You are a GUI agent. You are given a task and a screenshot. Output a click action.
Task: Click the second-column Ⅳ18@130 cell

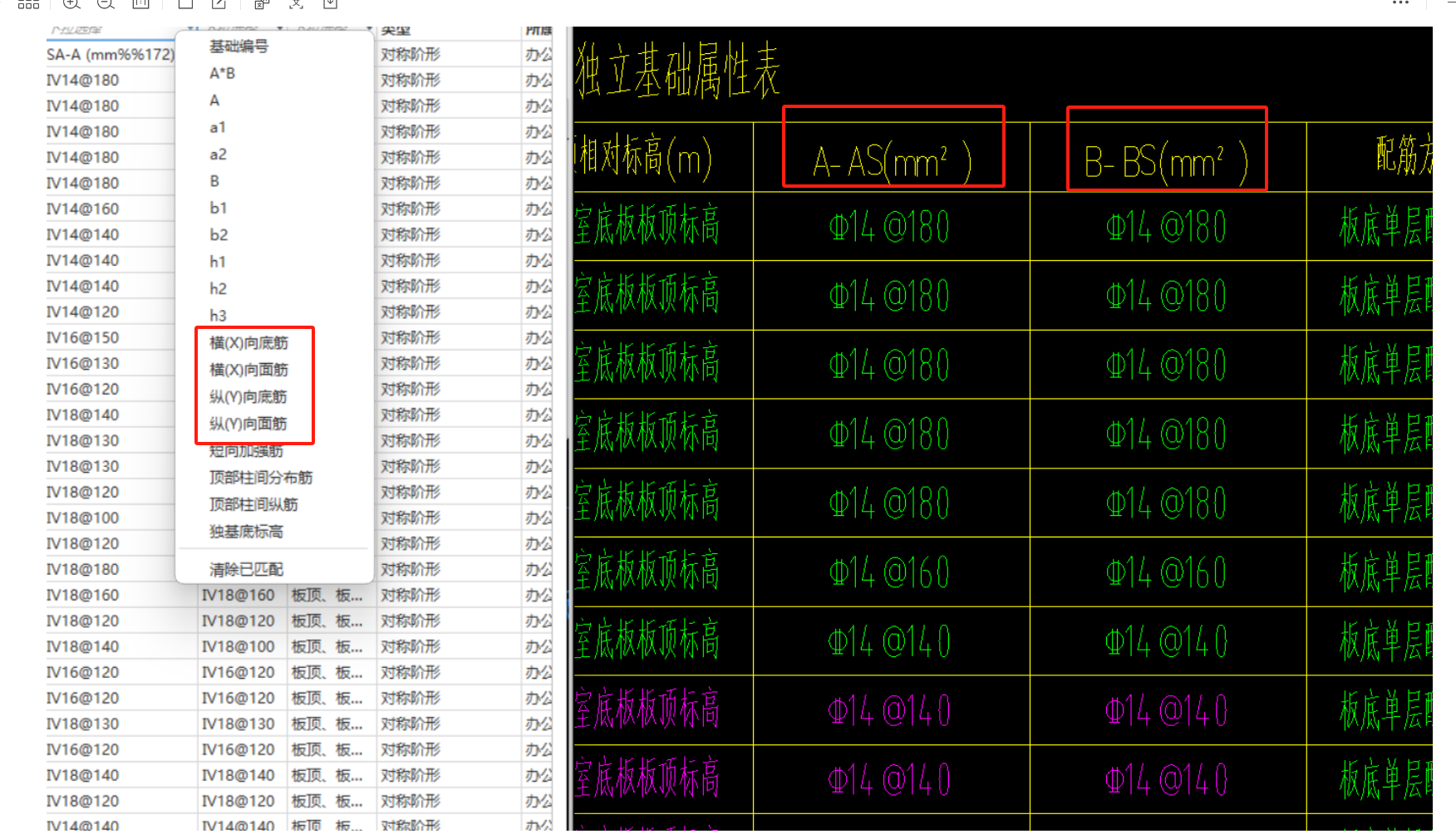tap(238, 724)
